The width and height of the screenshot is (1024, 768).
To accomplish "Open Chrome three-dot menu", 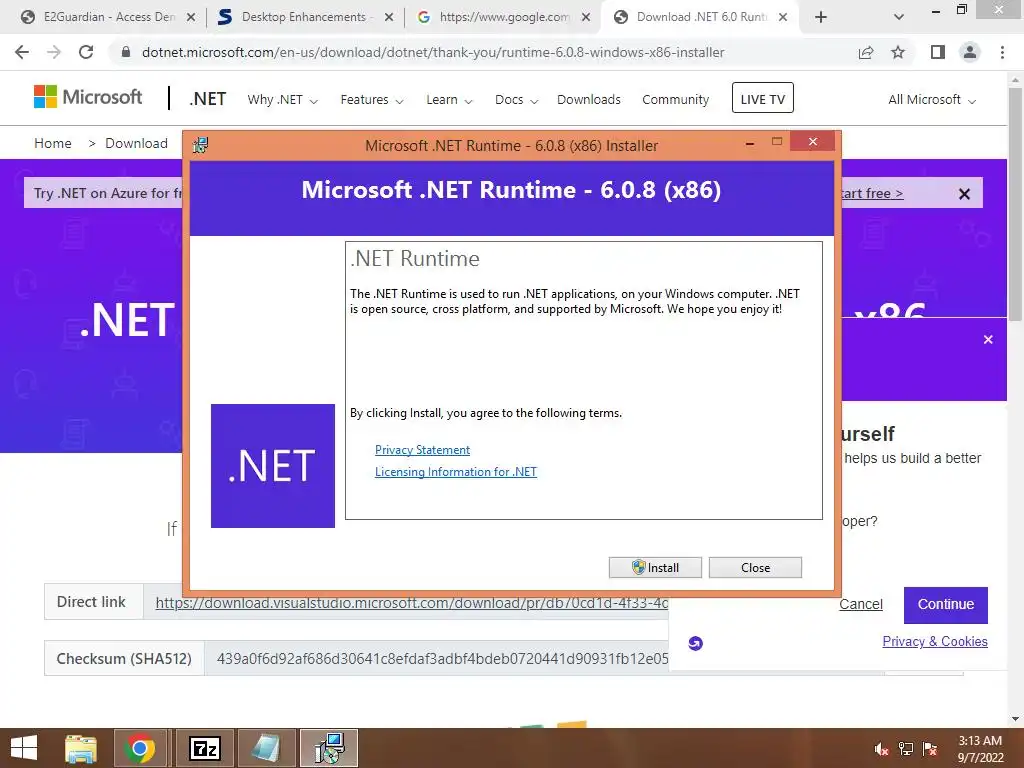I will click(x=1002, y=52).
